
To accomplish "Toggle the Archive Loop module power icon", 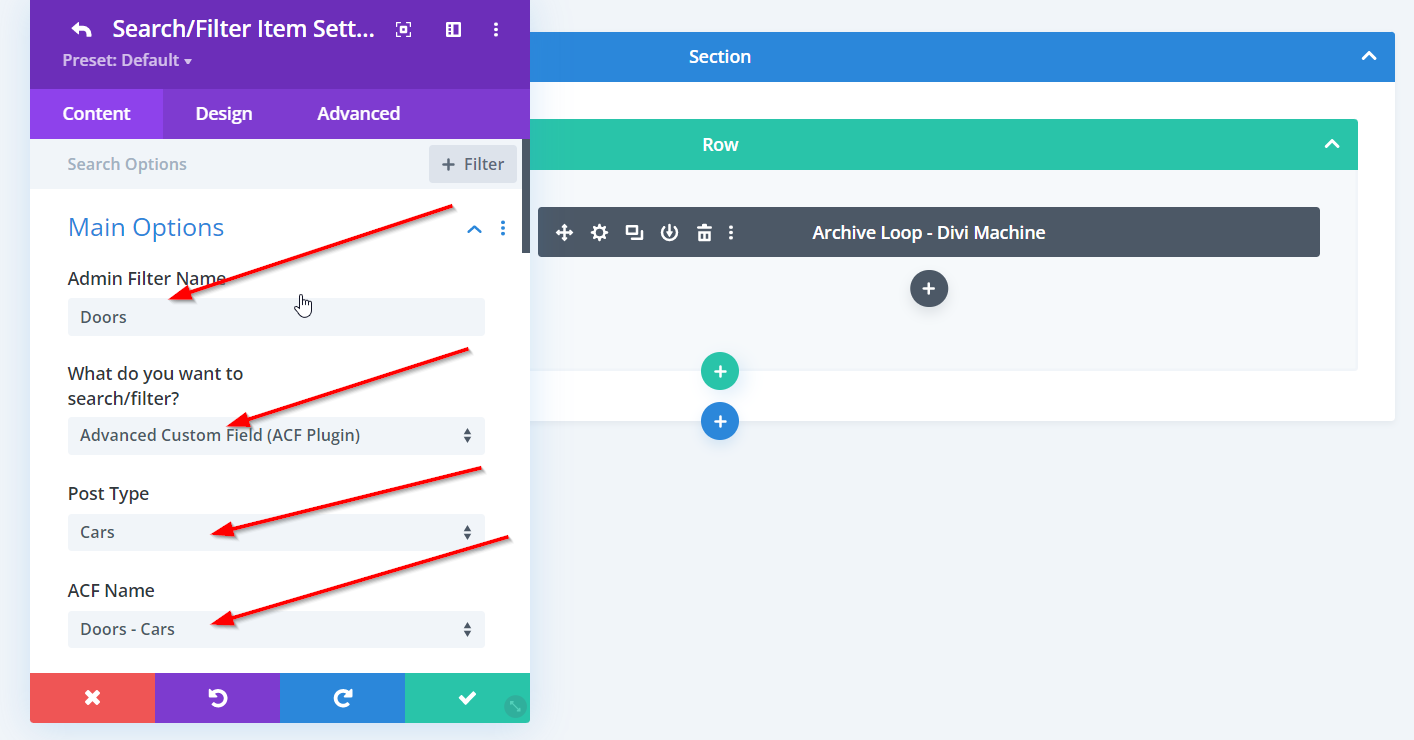I will [x=669, y=233].
